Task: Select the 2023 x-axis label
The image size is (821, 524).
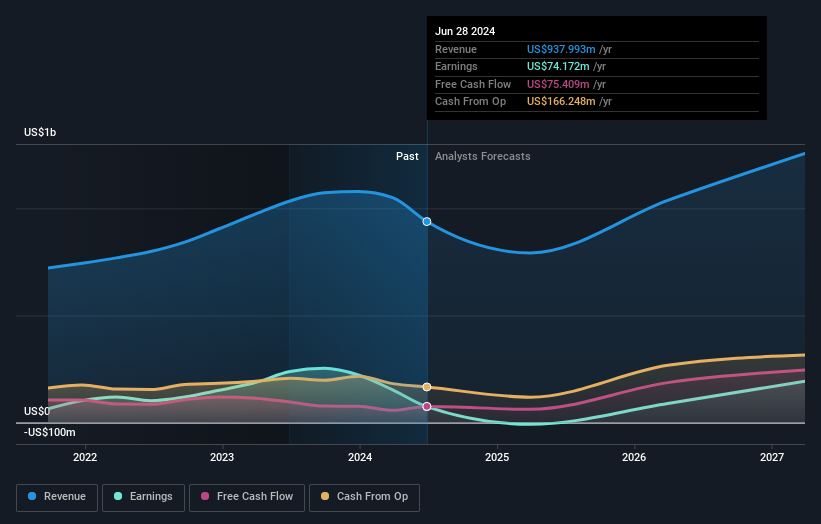Action: coord(222,457)
